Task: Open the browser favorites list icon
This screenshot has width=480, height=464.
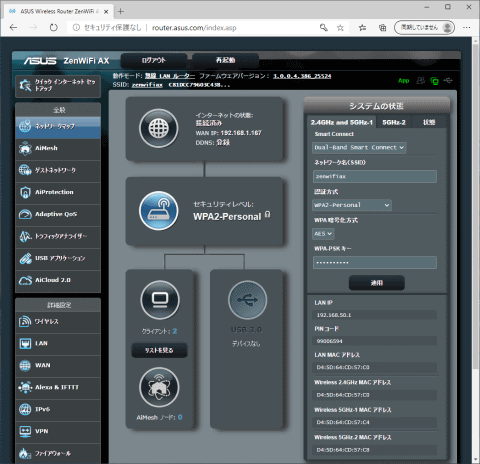Action: 362,28
